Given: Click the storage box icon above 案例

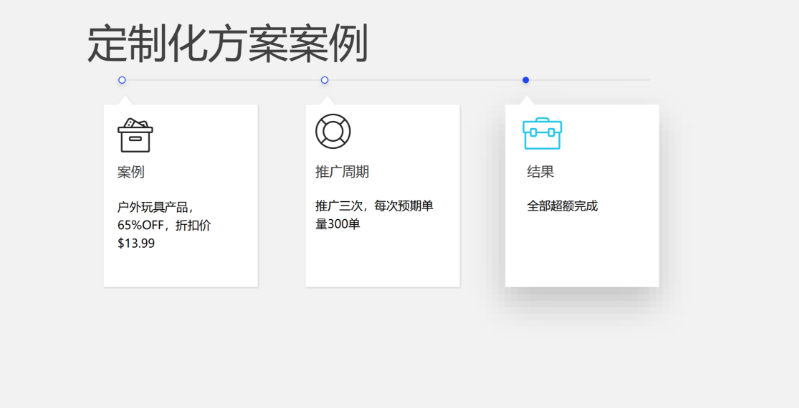Looking at the screenshot, I should (x=135, y=135).
